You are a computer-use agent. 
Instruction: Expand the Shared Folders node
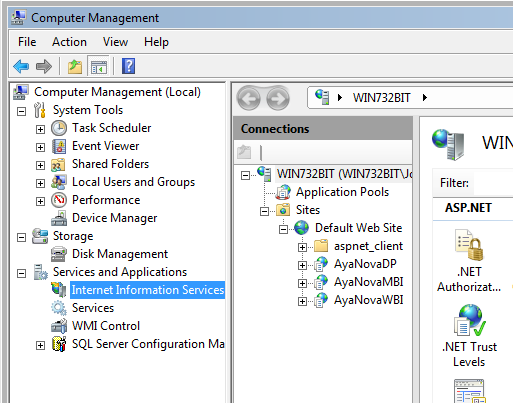(40, 165)
